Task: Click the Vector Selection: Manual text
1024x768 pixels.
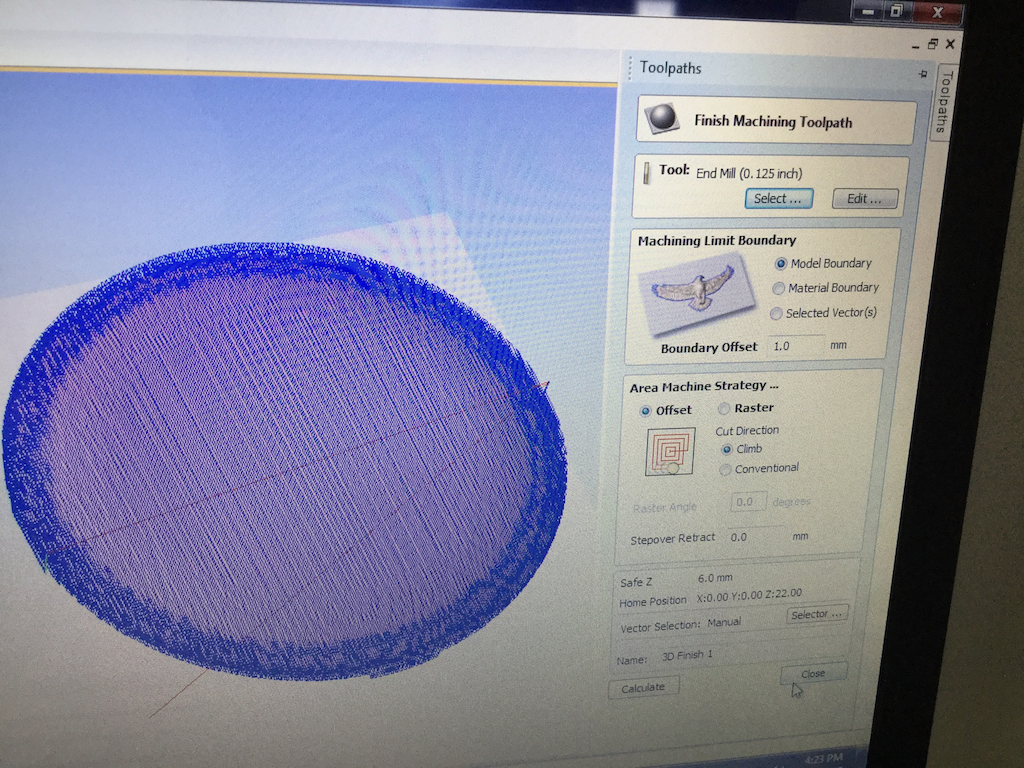Action: 680,625
